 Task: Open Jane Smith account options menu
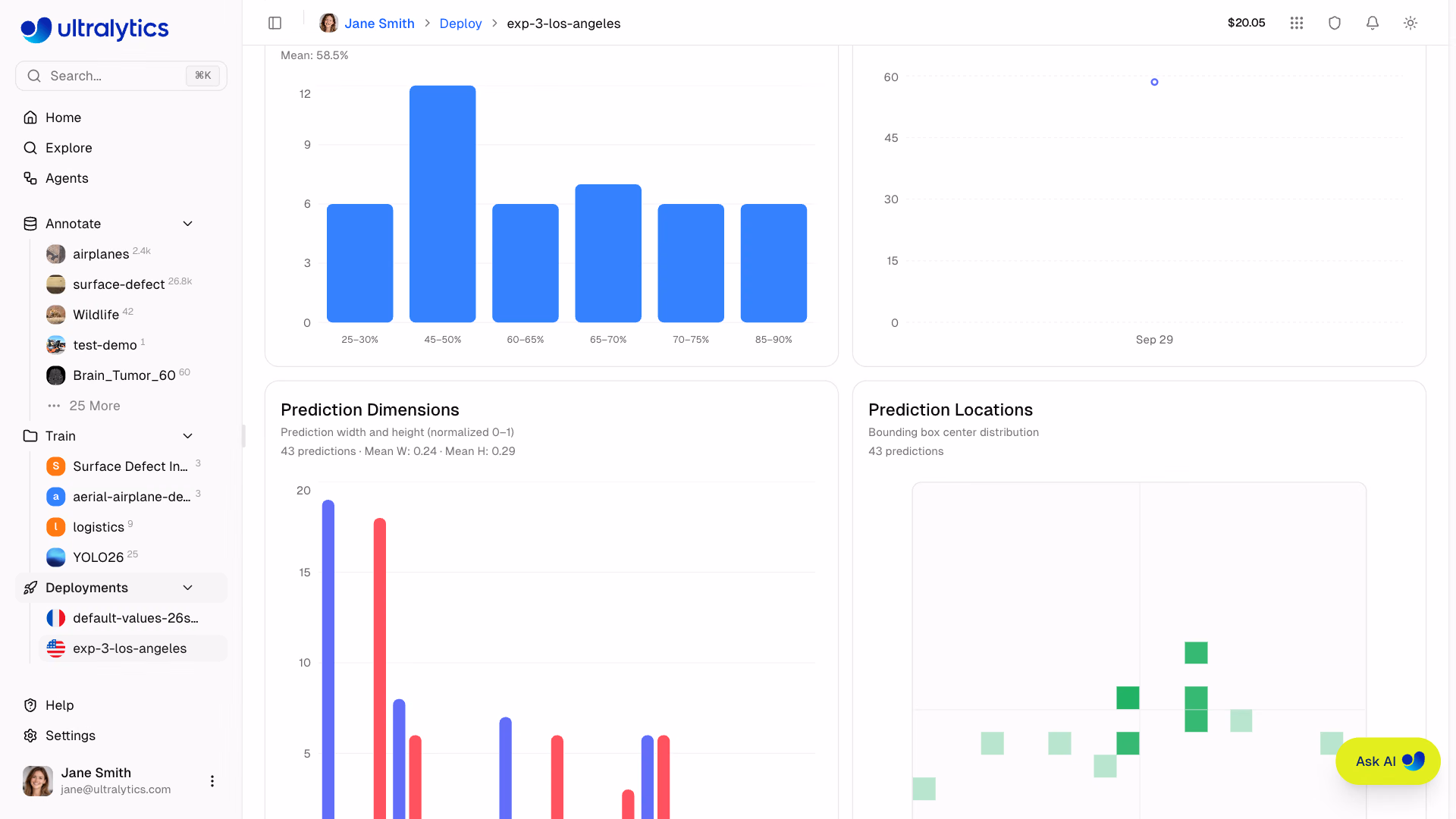(212, 781)
